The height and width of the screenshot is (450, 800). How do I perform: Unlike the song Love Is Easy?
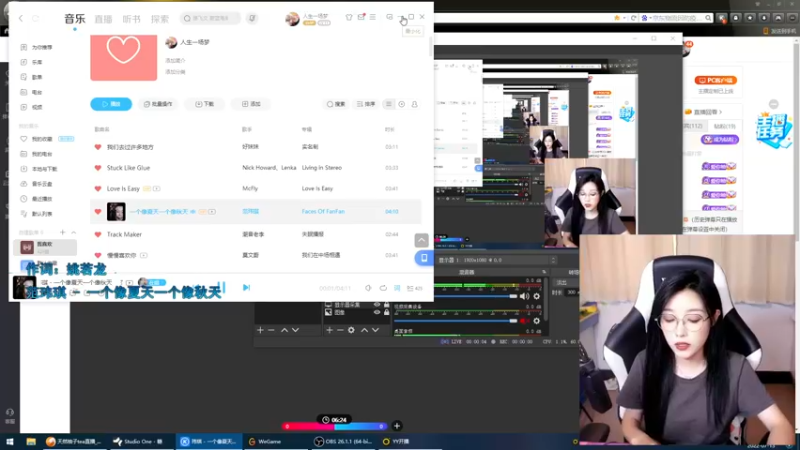[97, 189]
